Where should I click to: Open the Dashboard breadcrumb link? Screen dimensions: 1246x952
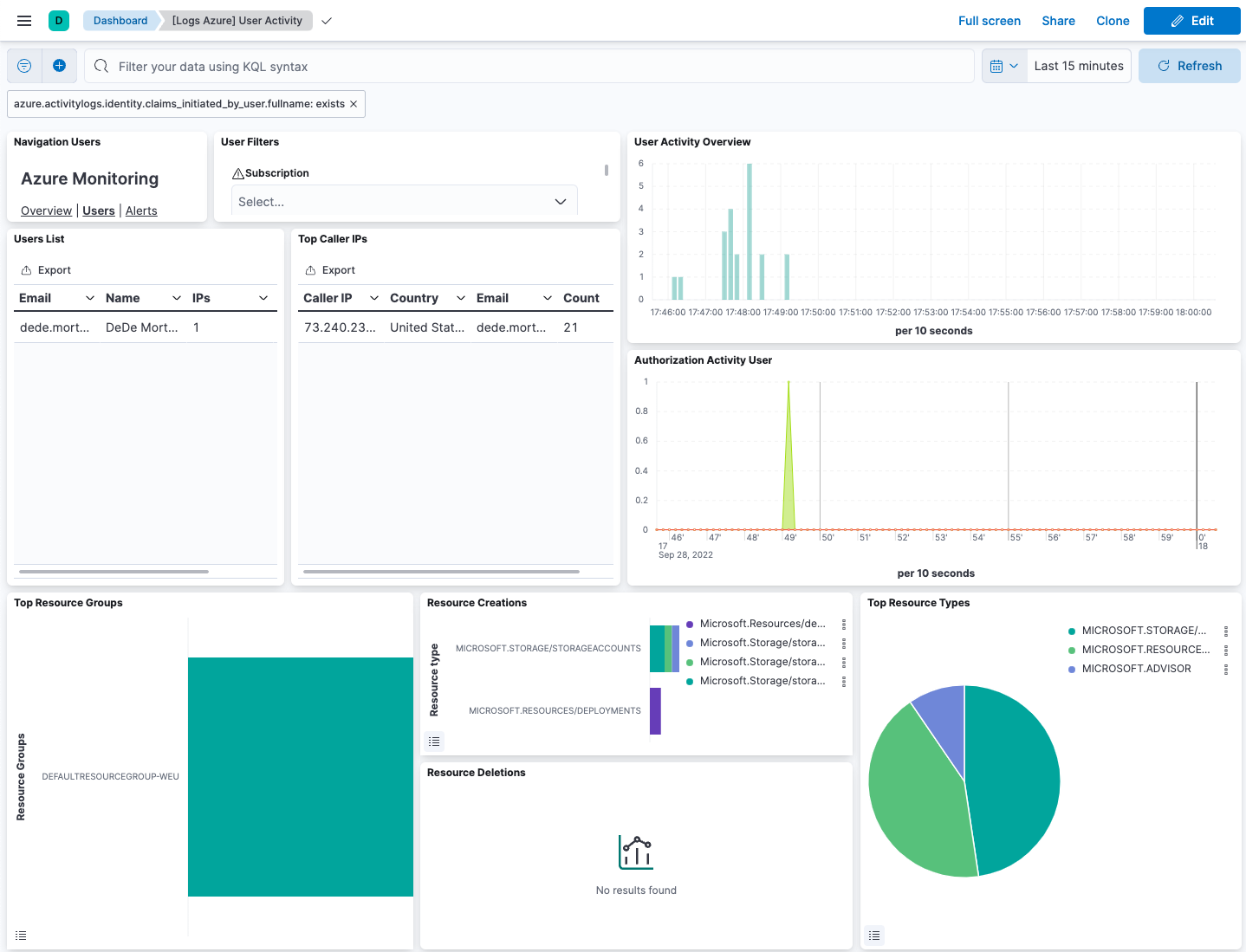120,20
